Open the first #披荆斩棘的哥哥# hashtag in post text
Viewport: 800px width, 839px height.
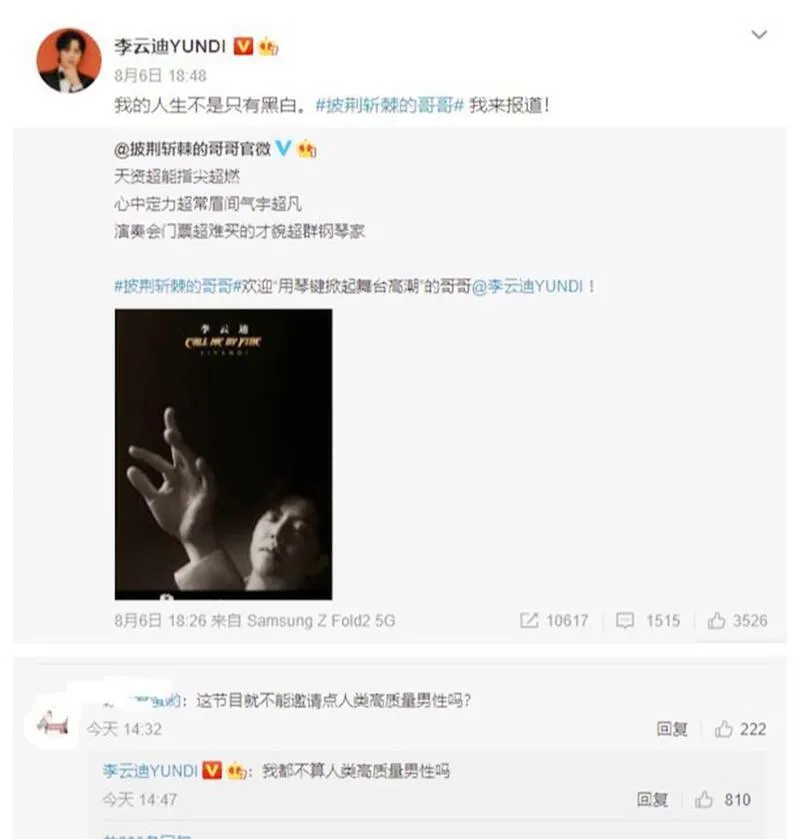(x=389, y=105)
